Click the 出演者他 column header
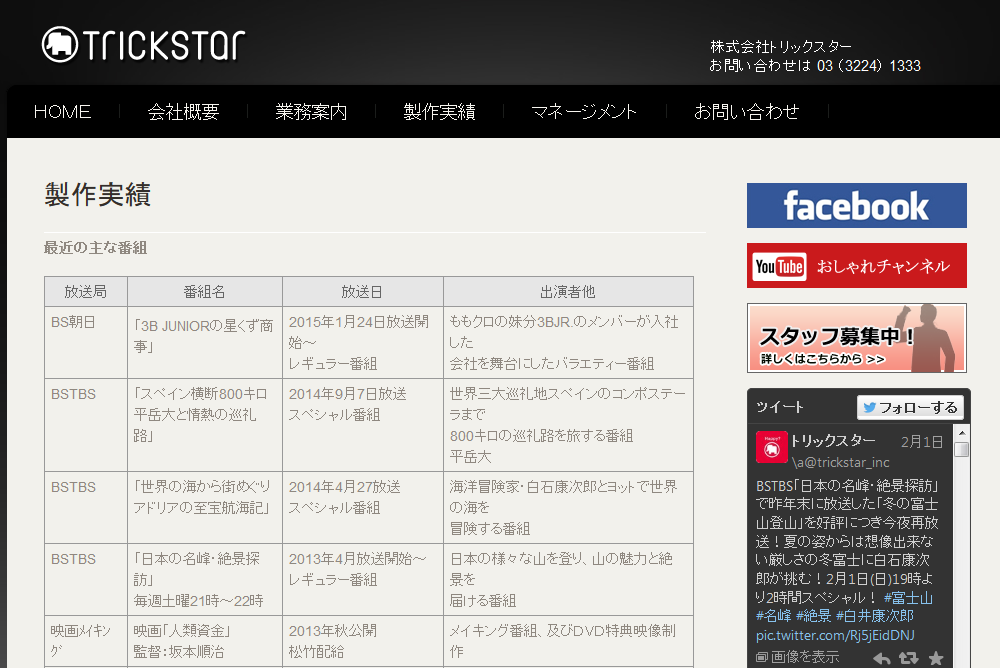 coord(568,292)
